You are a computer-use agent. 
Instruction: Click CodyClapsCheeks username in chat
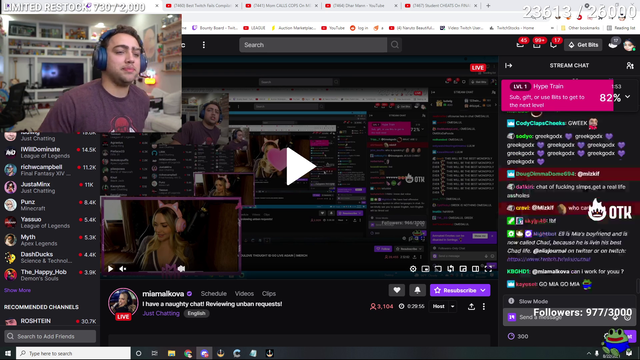tap(540, 123)
